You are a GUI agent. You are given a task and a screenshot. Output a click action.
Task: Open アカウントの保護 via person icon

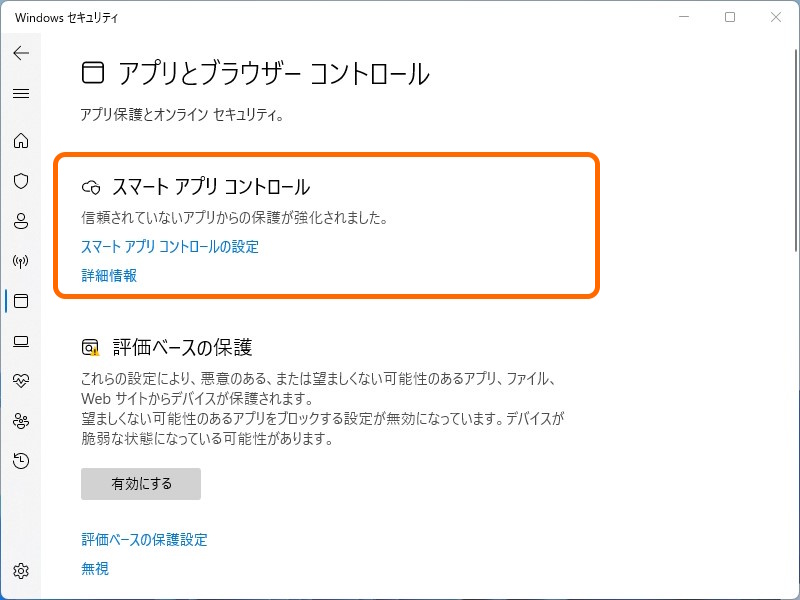(x=21, y=221)
